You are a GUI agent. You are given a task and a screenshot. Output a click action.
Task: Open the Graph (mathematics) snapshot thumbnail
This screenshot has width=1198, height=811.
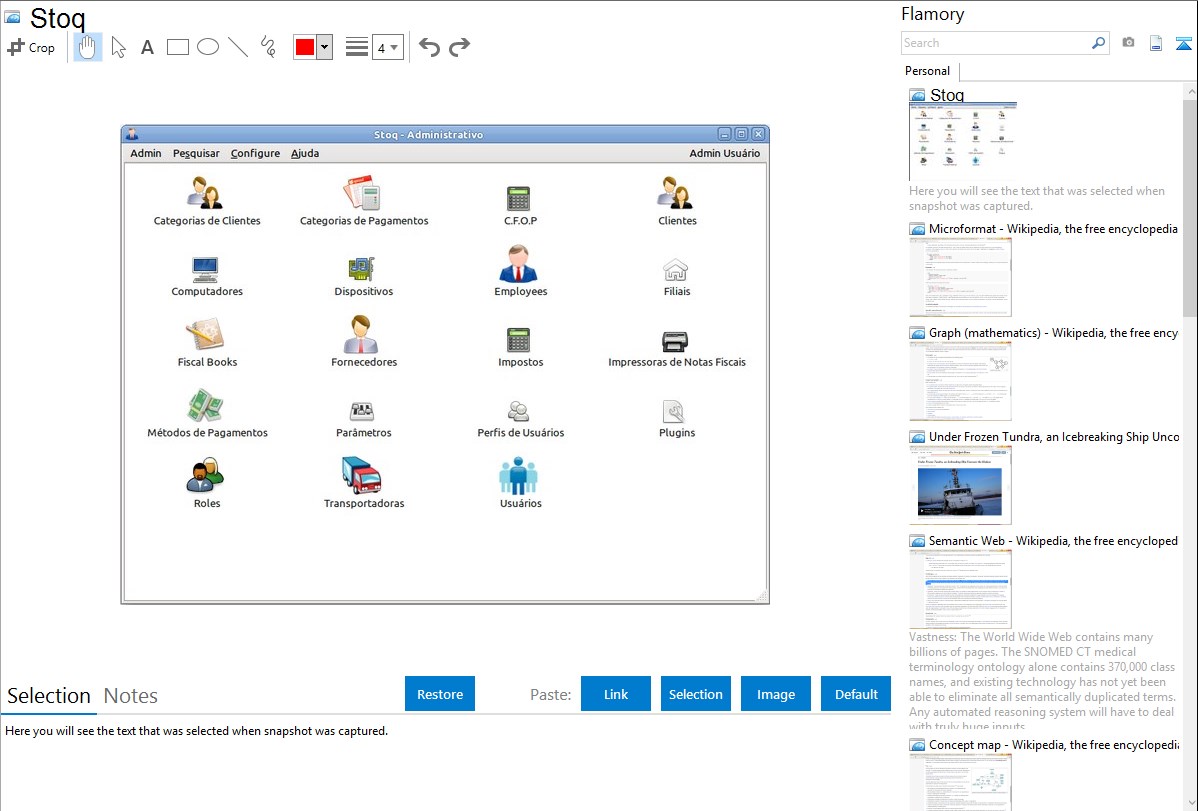click(960, 381)
